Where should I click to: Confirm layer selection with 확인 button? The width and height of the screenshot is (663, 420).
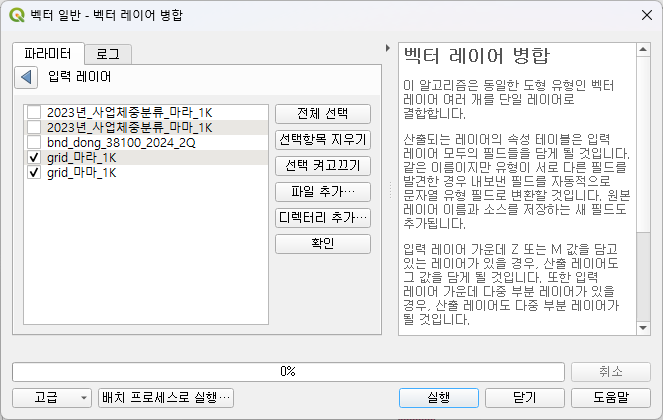click(323, 244)
